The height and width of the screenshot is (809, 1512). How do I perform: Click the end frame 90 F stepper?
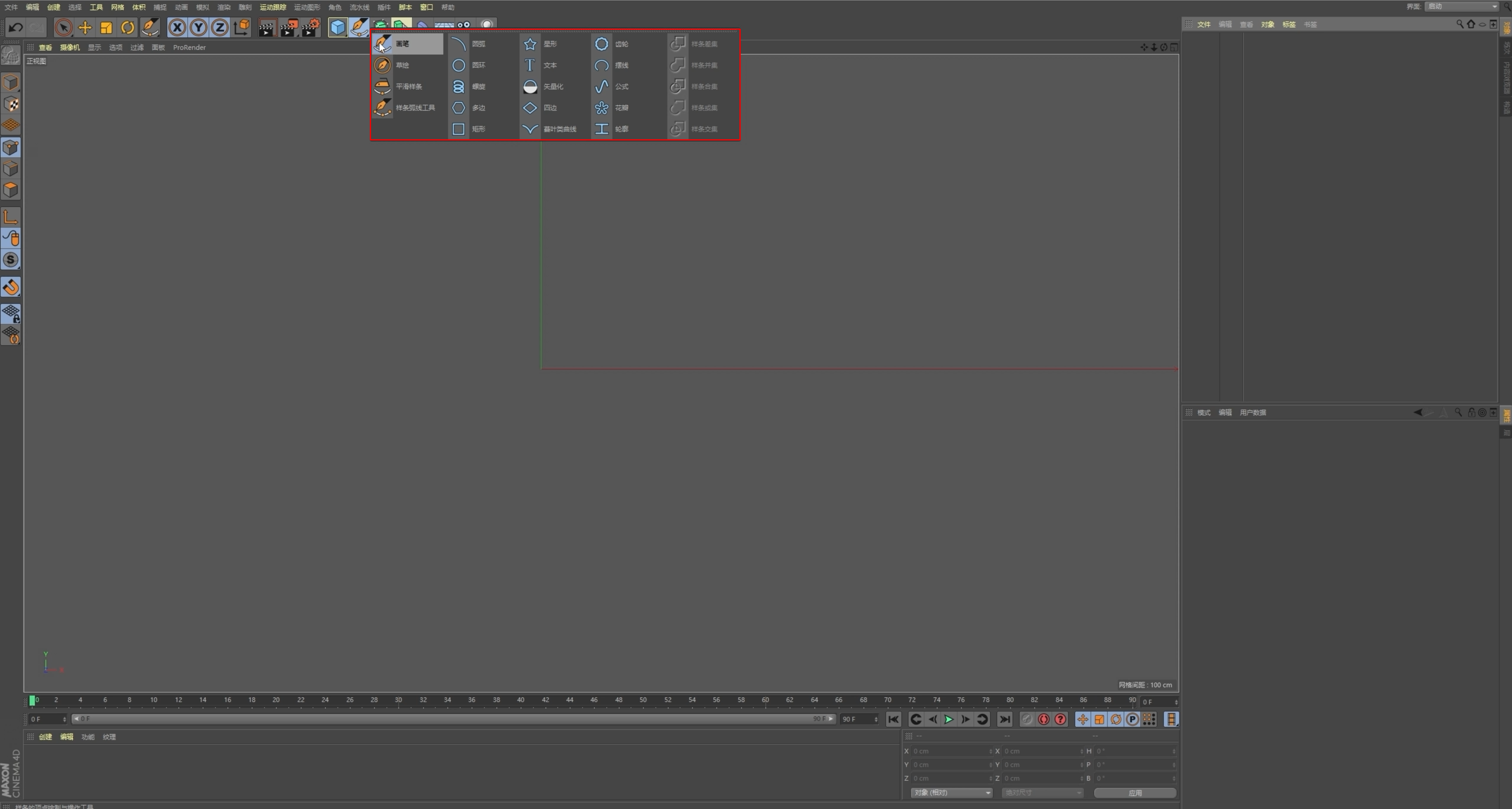point(876,719)
